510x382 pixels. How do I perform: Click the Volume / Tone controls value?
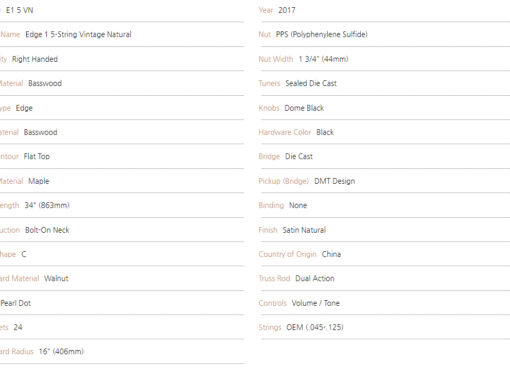coord(316,303)
